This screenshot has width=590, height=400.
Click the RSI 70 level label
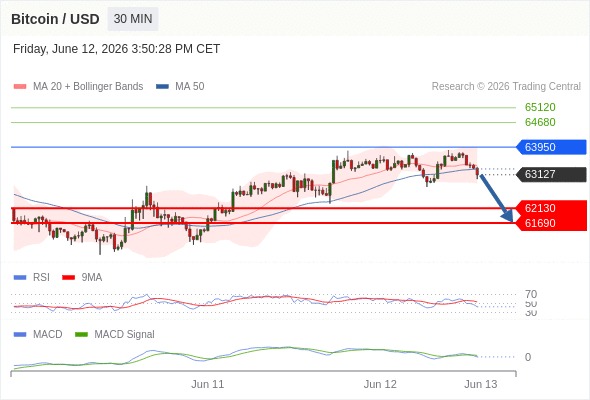531,294
